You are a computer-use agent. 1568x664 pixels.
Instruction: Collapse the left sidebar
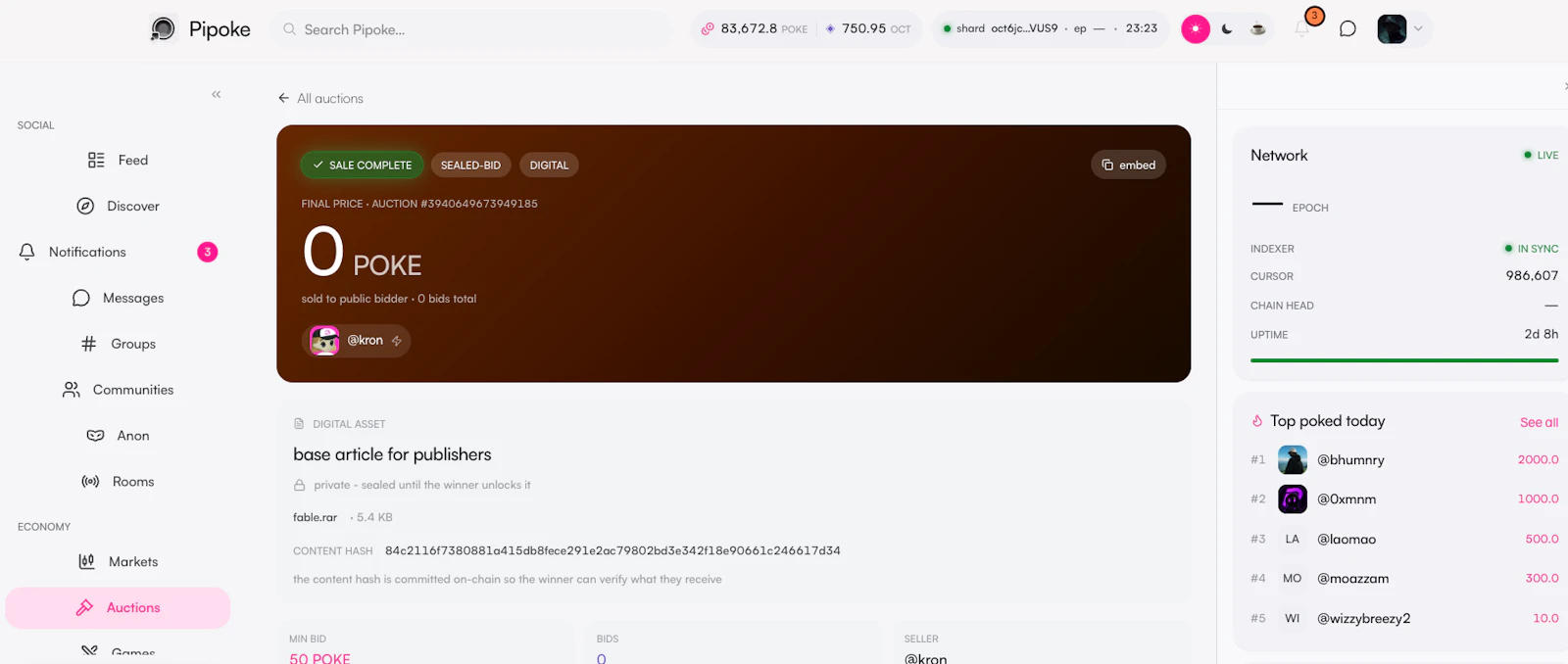(216, 94)
